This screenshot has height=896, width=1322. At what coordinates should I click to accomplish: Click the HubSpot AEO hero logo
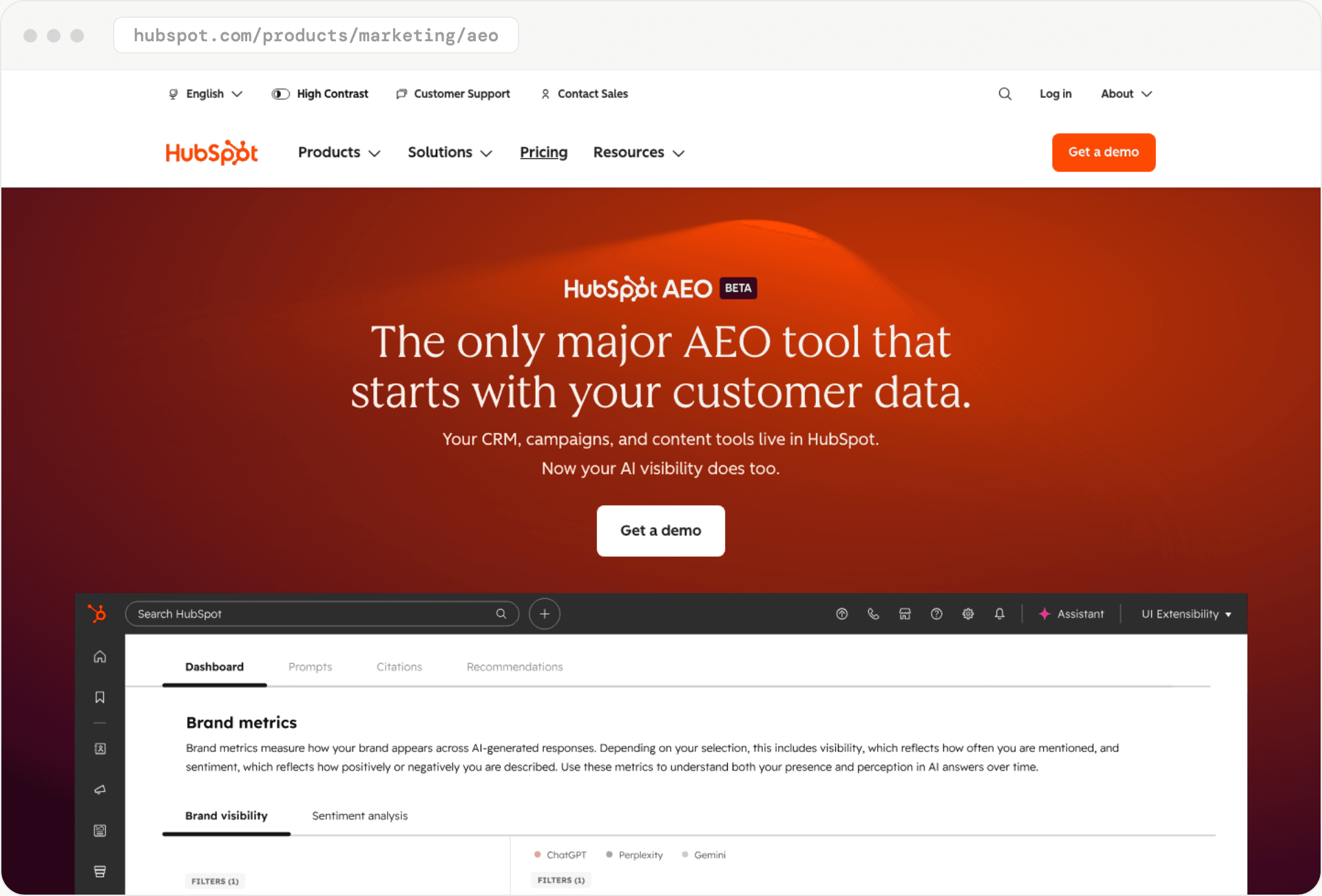[638, 289]
